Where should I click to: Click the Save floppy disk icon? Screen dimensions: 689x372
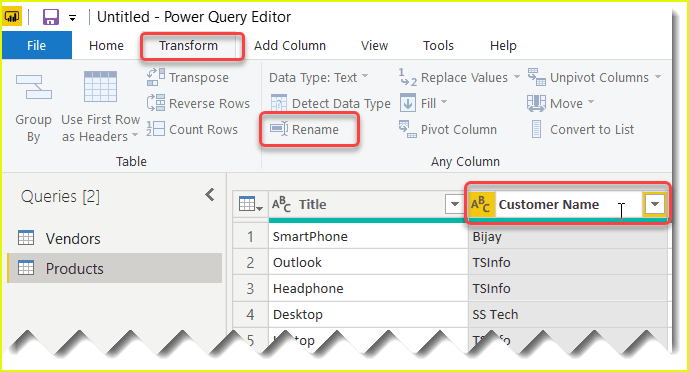51,17
